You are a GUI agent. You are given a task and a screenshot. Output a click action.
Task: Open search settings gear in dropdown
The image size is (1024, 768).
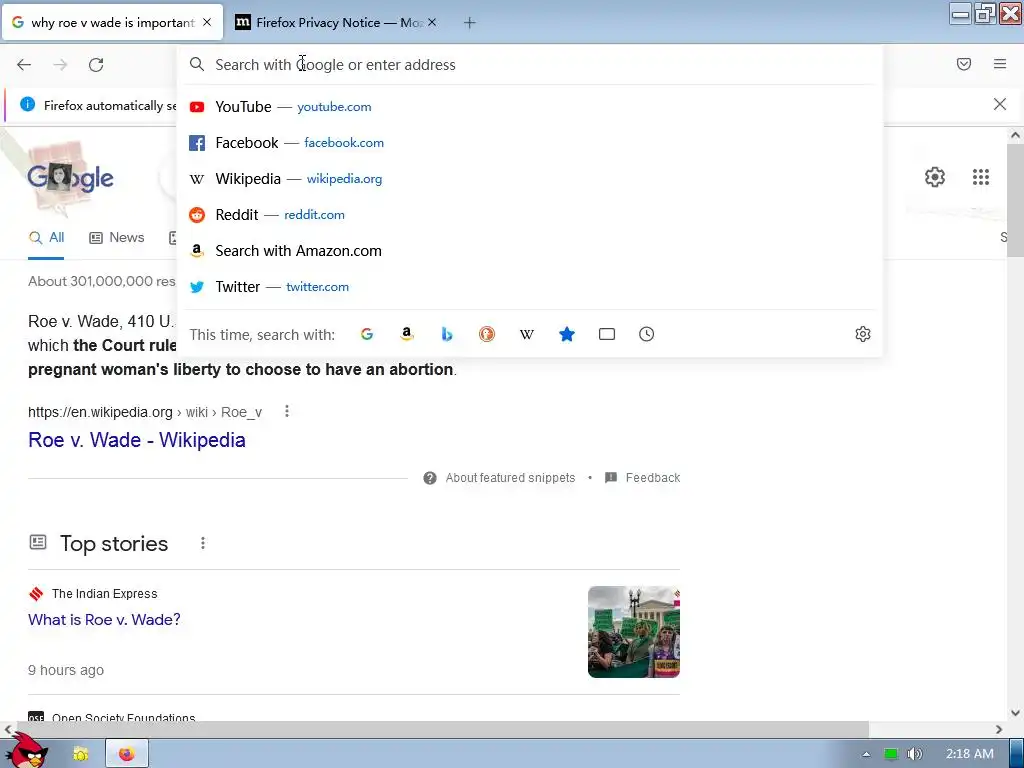coord(863,334)
